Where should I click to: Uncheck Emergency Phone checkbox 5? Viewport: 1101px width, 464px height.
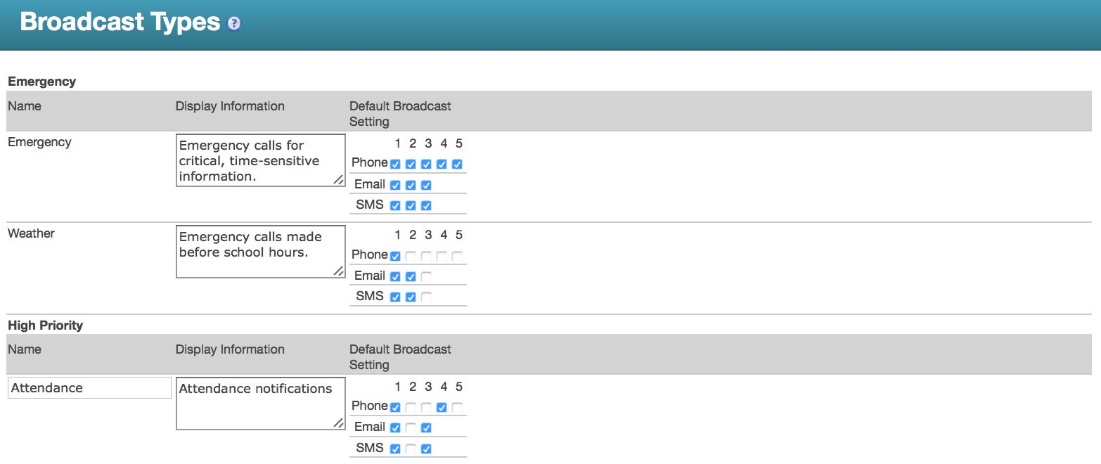457,164
